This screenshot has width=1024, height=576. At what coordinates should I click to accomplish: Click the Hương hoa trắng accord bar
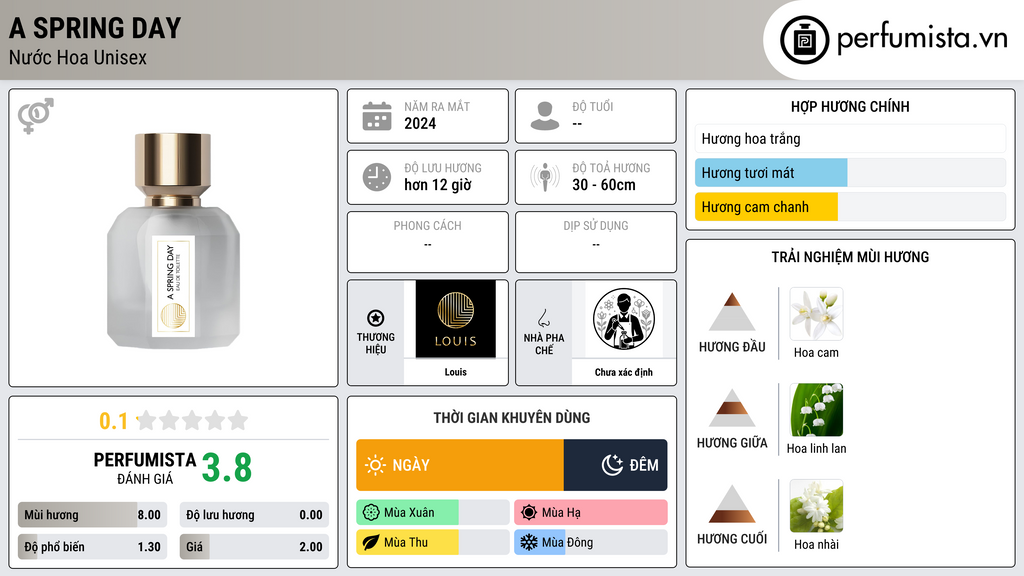pos(850,138)
